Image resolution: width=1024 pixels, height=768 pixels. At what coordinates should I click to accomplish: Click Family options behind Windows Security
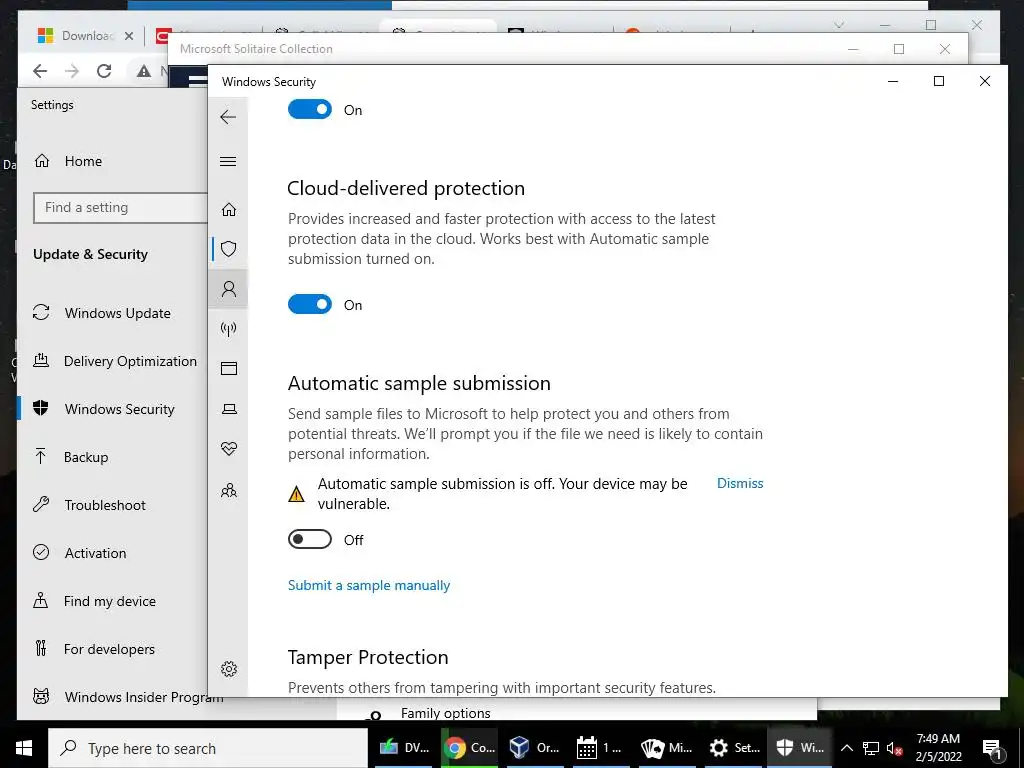tap(445, 713)
